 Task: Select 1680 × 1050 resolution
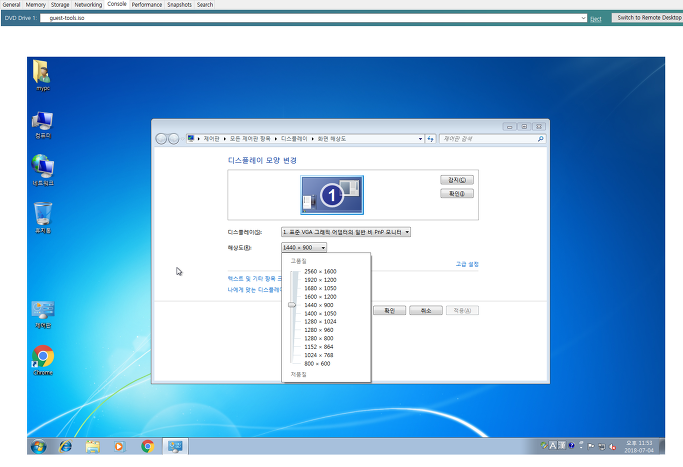click(x=320, y=288)
